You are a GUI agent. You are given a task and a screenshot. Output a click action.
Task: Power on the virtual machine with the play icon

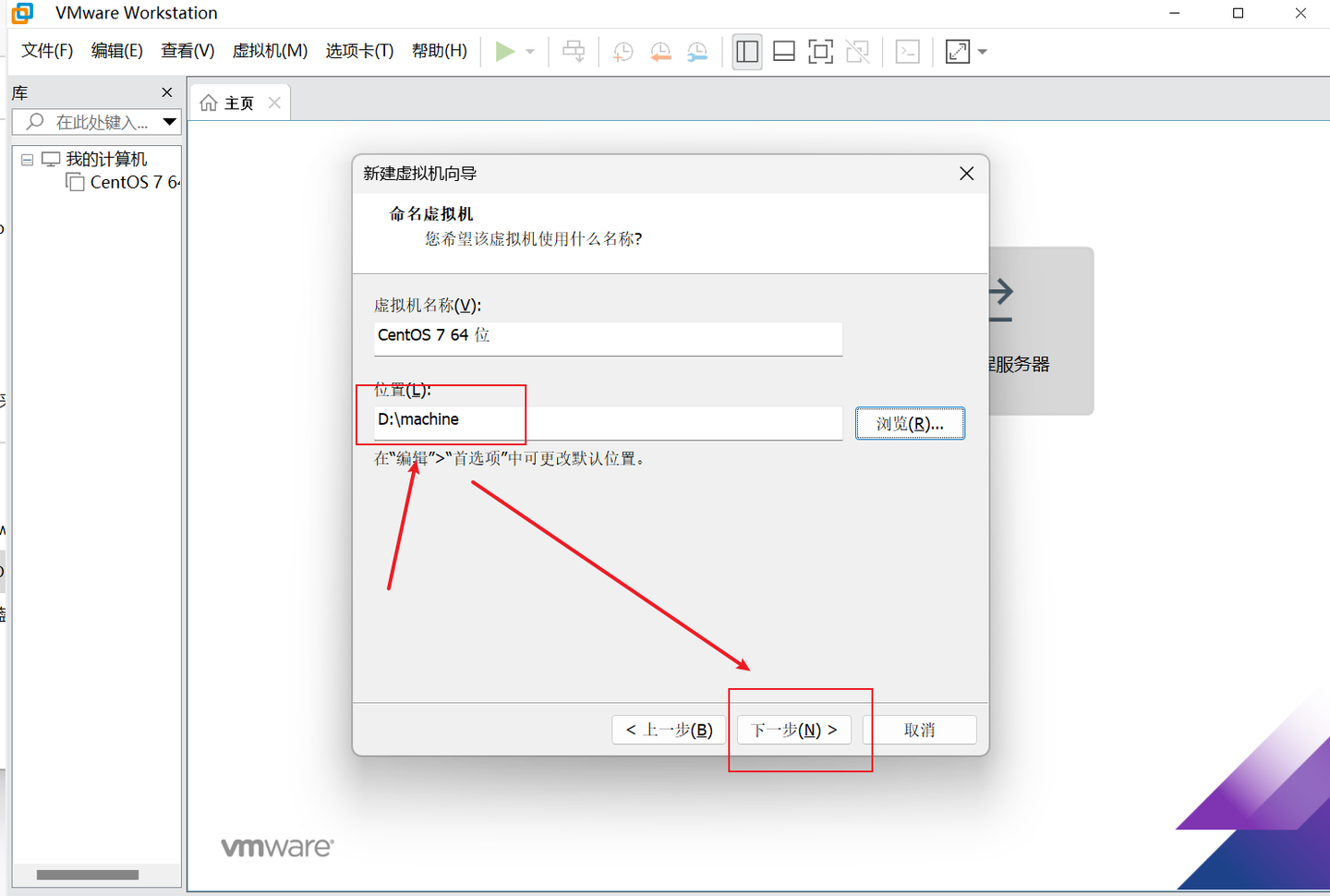[x=506, y=51]
